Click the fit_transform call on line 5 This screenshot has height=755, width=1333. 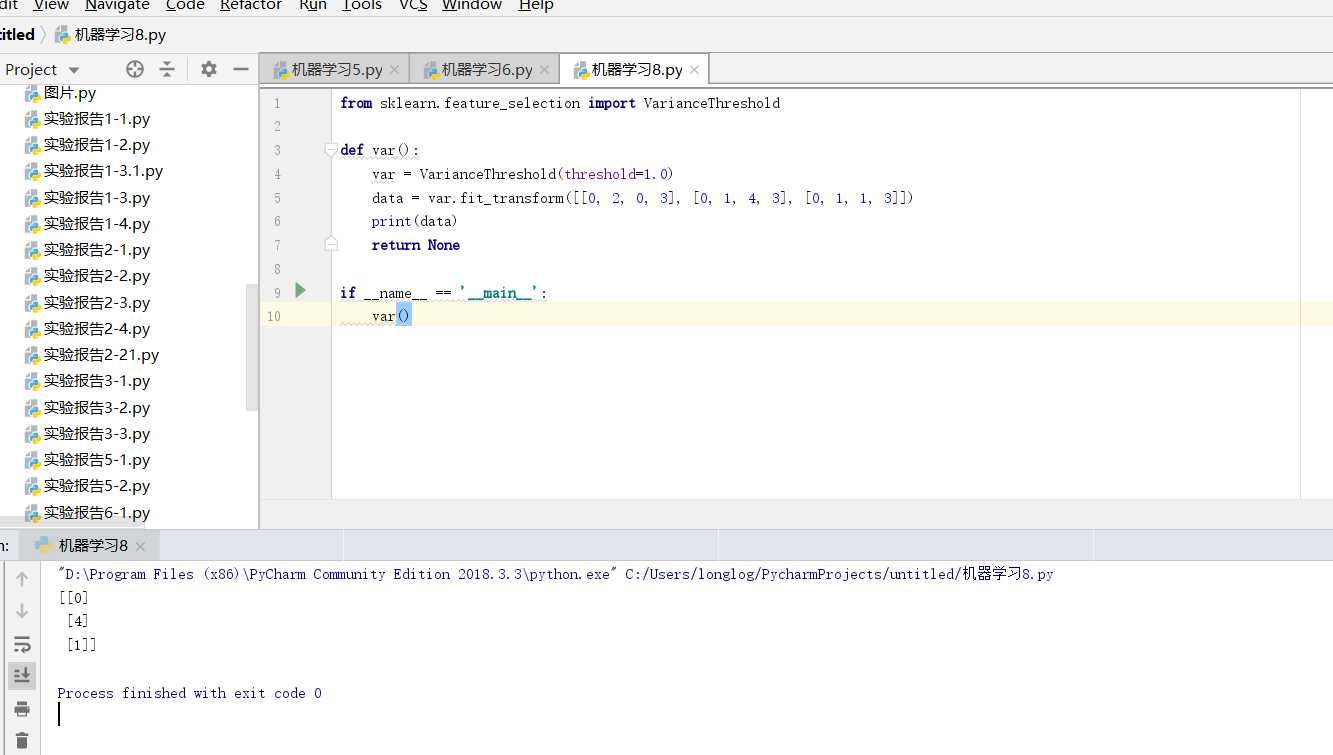pyautogui.click(x=511, y=198)
